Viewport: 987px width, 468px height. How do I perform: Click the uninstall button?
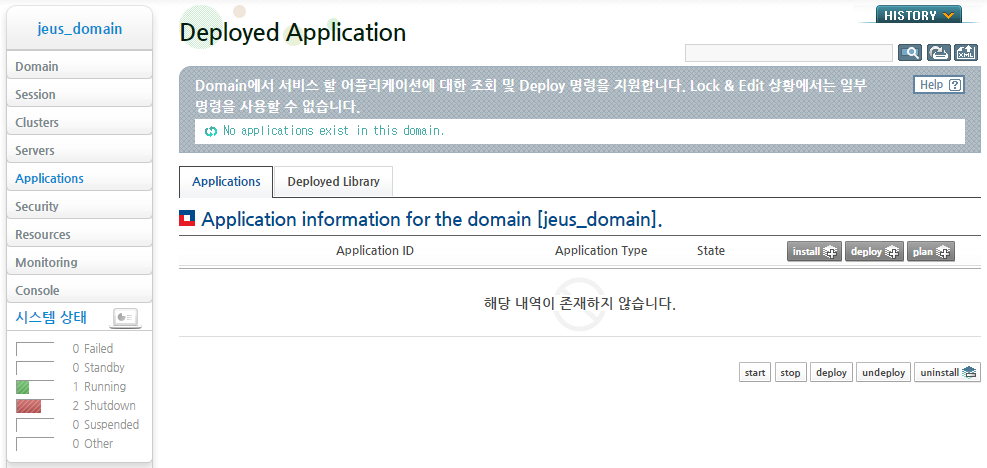click(947, 372)
